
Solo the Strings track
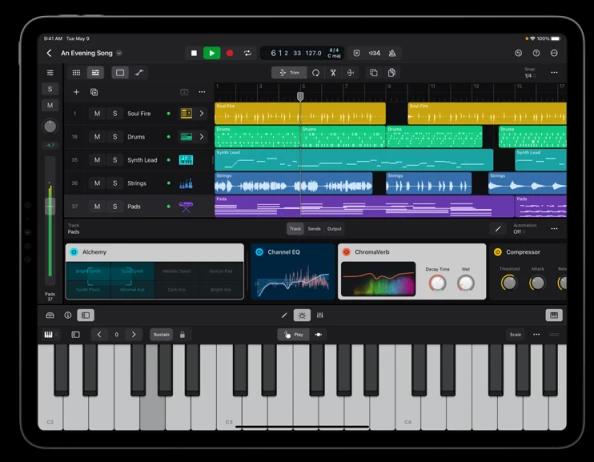pos(115,183)
